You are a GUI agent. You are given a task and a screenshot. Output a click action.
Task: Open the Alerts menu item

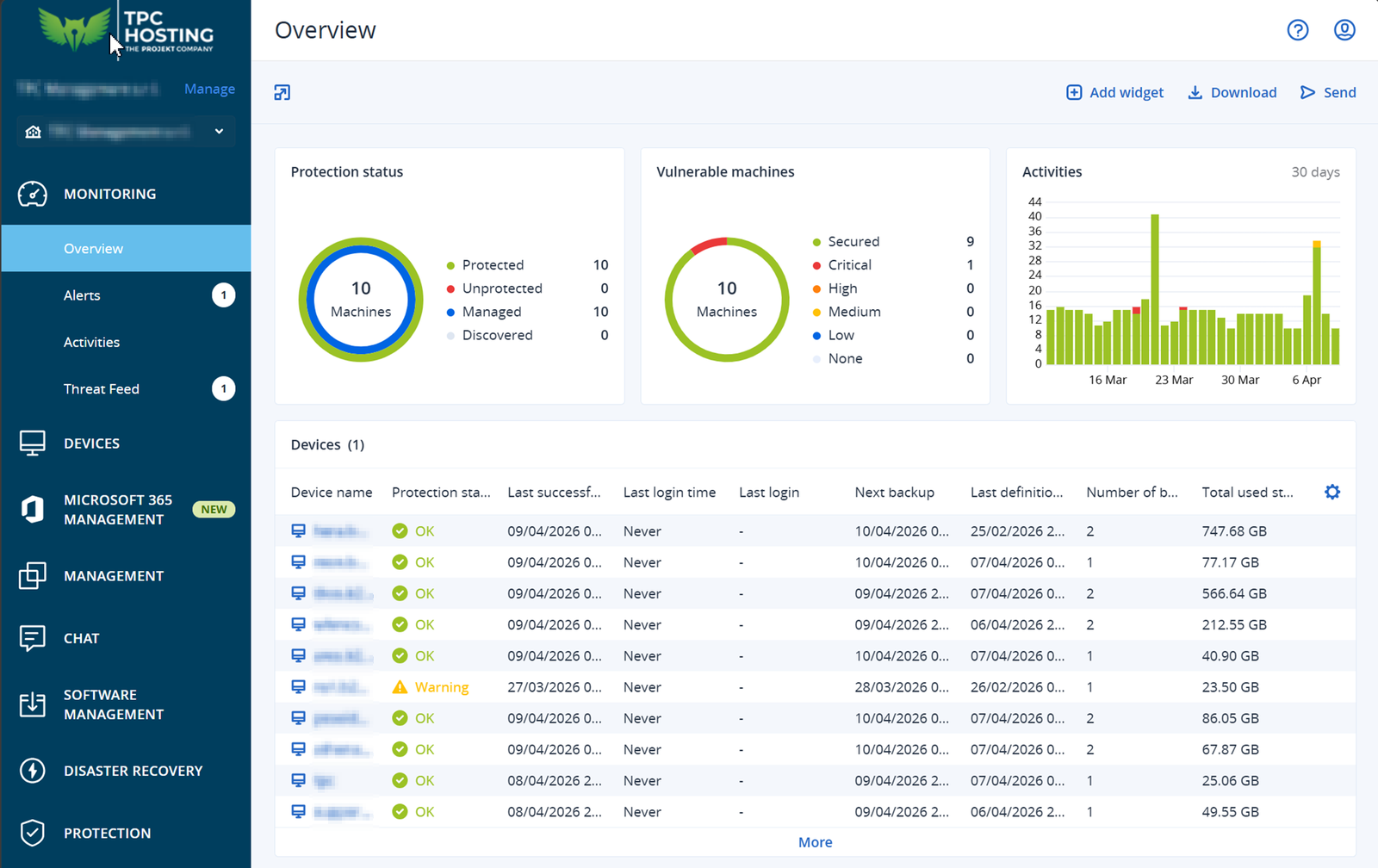click(82, 295)
